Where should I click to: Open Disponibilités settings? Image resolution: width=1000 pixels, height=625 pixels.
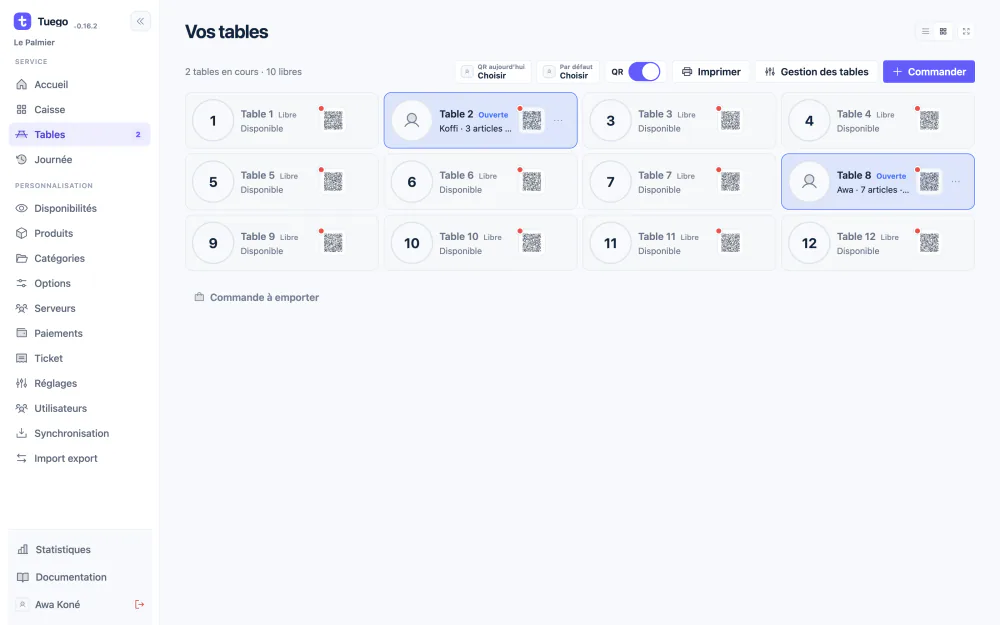point(80,209)
